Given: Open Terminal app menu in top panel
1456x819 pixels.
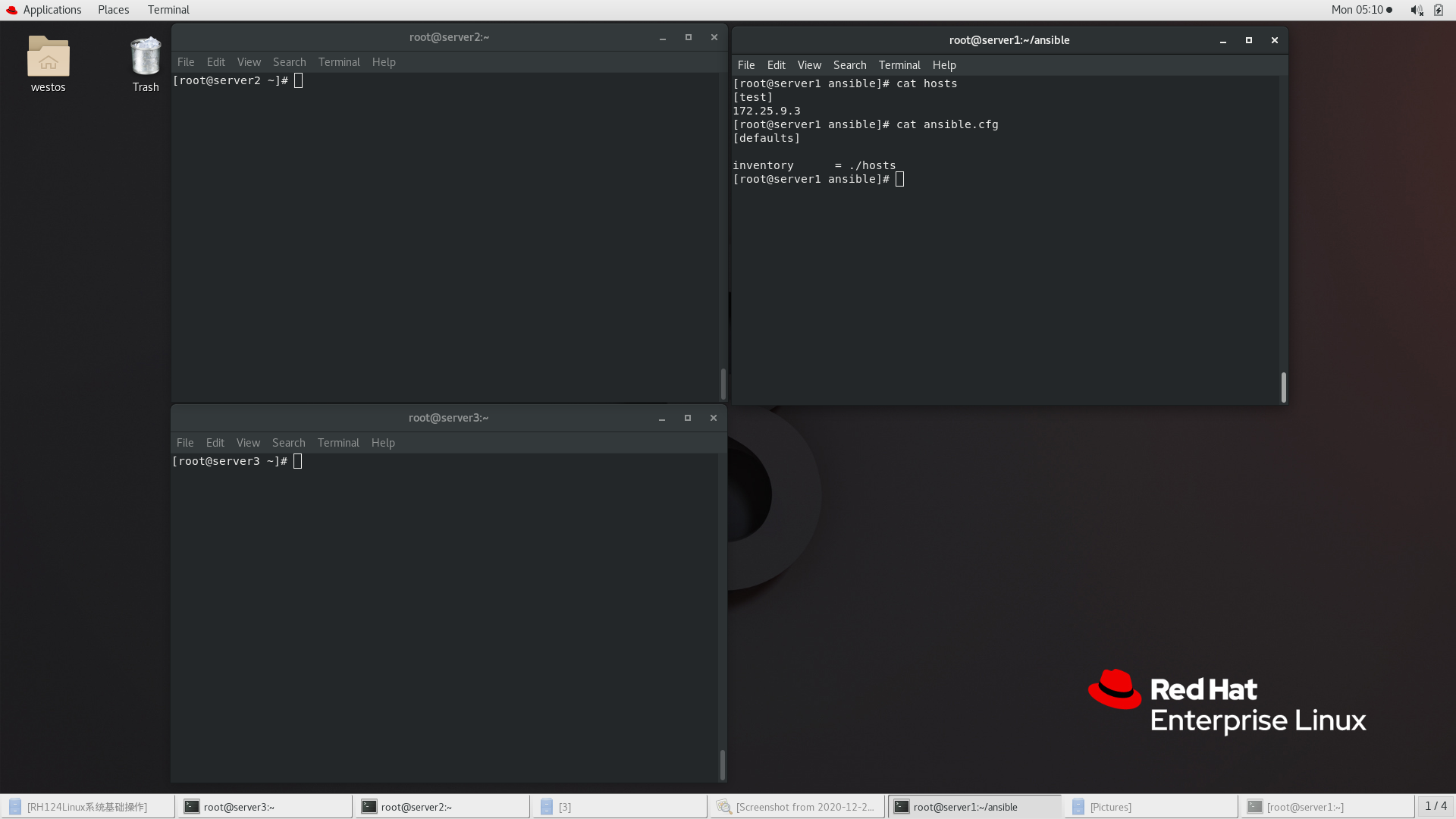Looking at the screenshot, I should [x=168, y=10].
